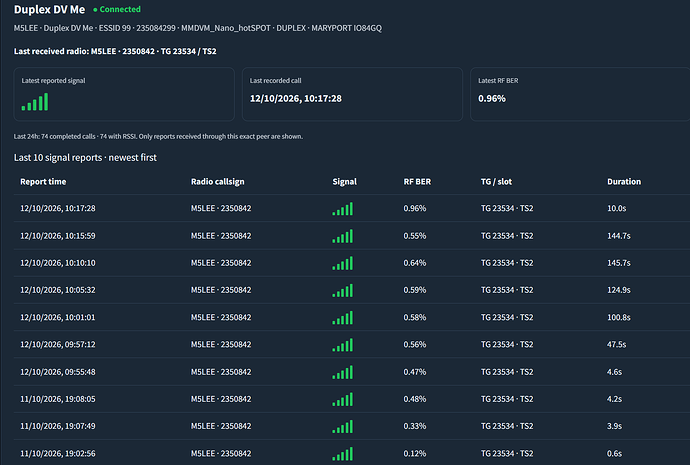Click the Last 24h completed calls note

click(158, 136)
